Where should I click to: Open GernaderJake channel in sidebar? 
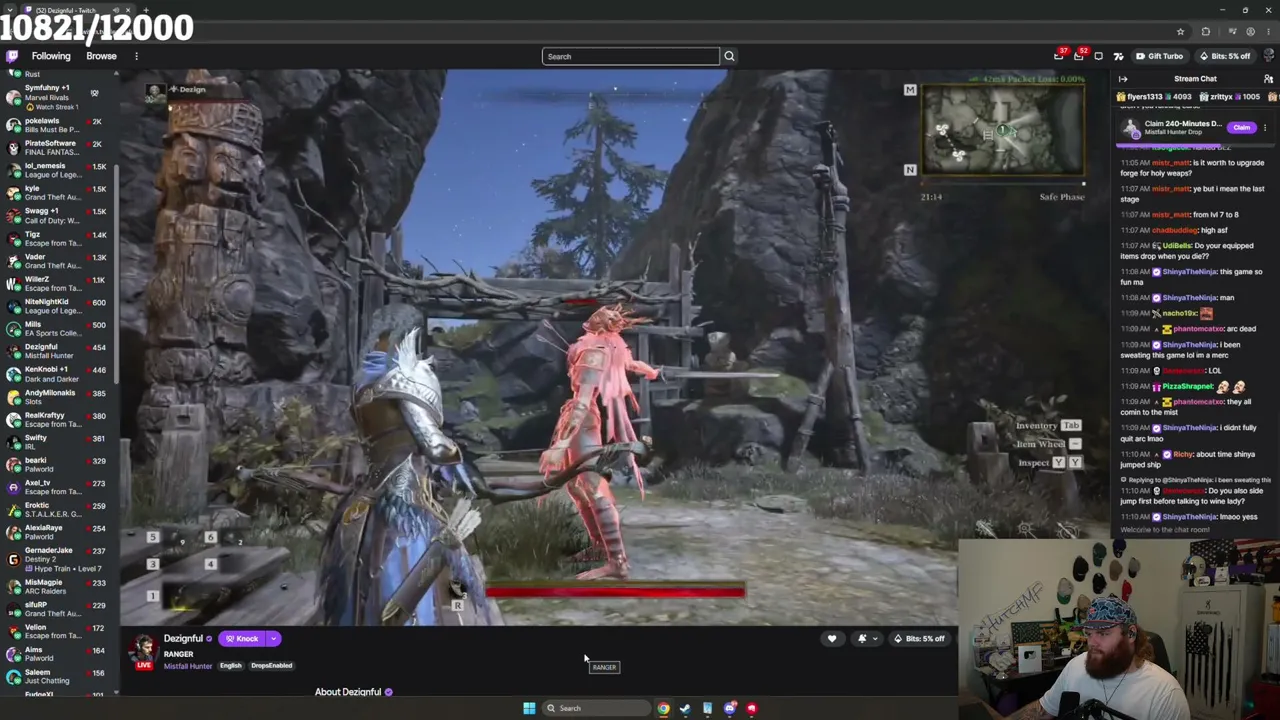58,558
